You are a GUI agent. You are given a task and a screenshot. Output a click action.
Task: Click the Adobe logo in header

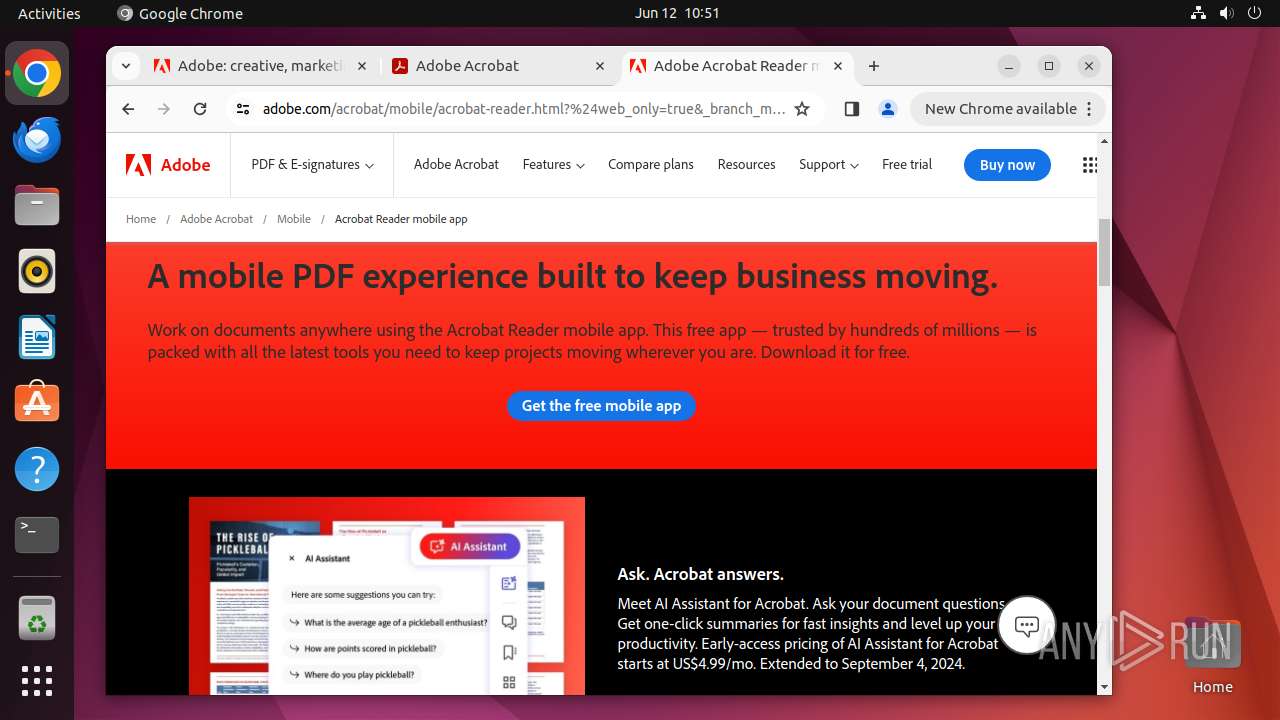pos(168,165)
